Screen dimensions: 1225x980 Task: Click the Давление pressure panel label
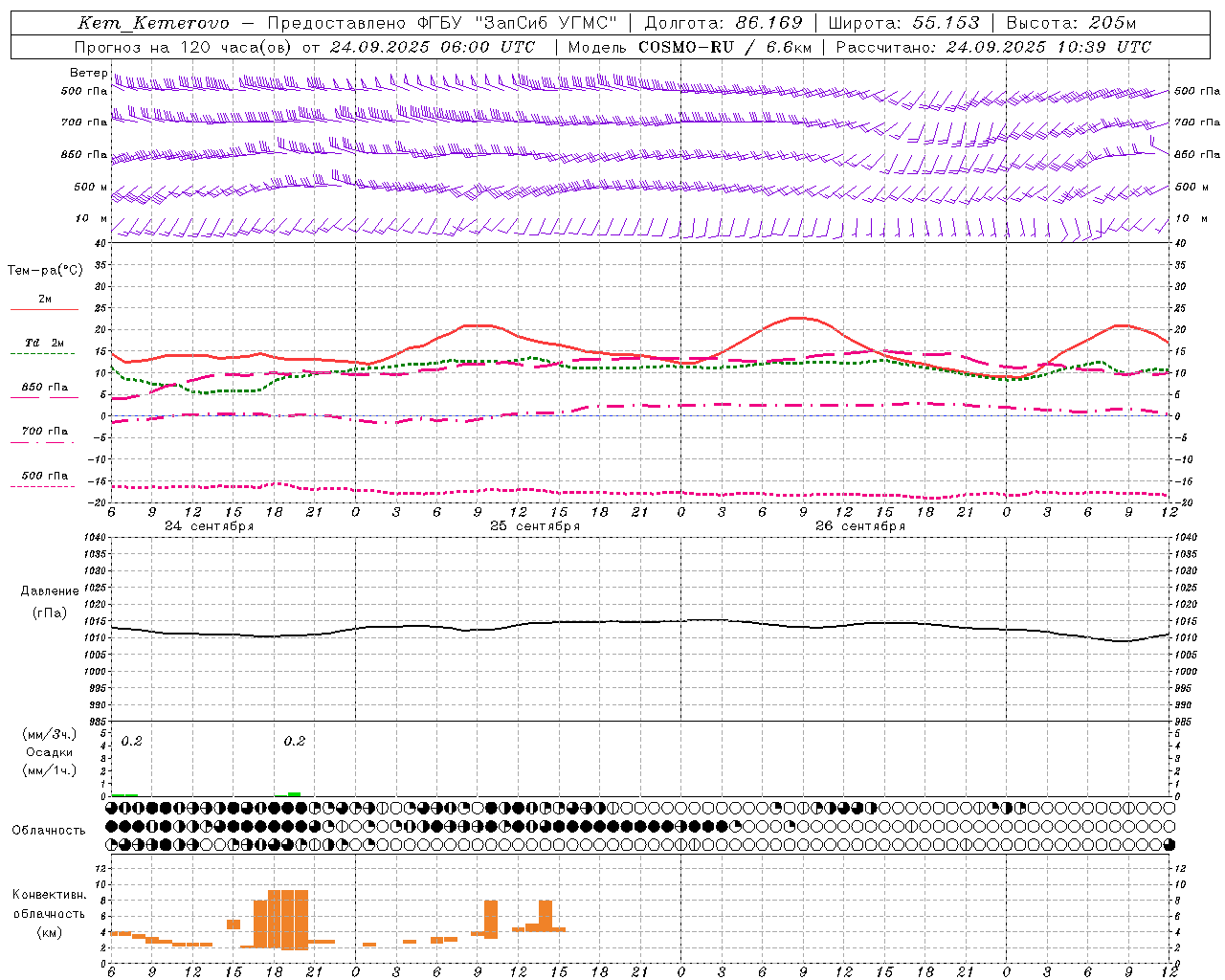[50, 591]
